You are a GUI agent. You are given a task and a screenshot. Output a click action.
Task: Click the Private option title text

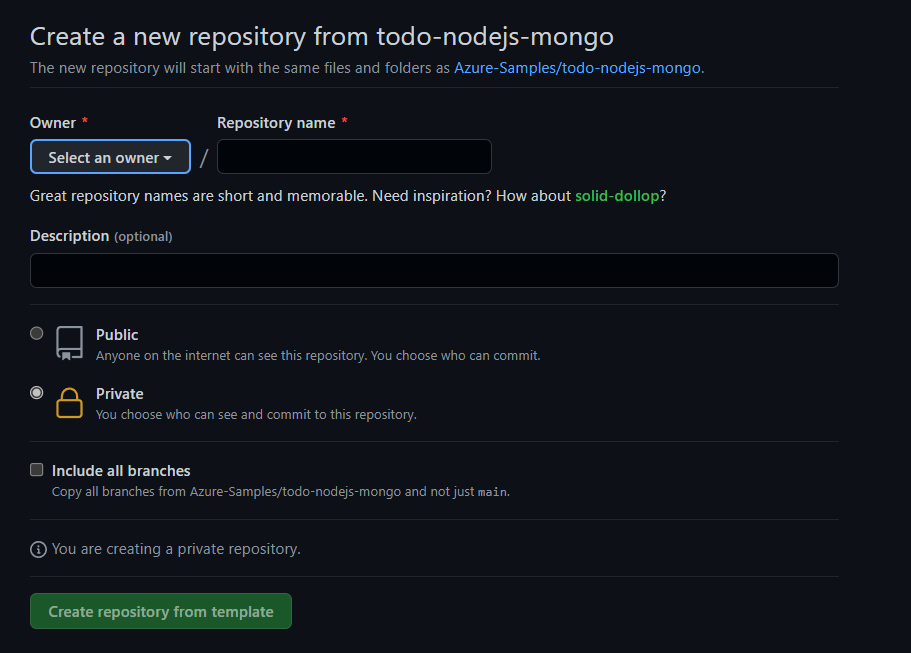(x=119, y=393)
